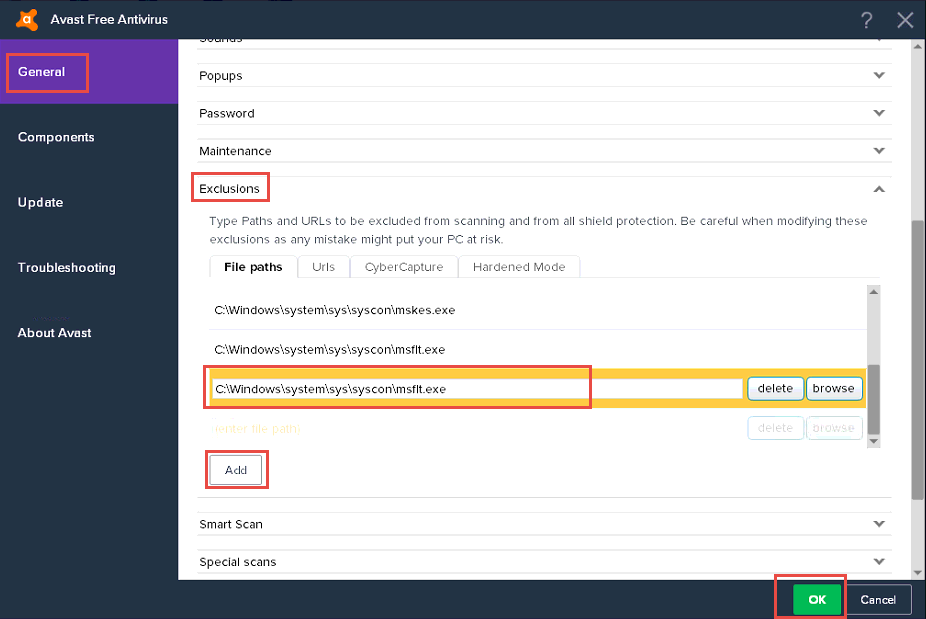
Task: Open the Components settings menu
Action: (56, 137)
